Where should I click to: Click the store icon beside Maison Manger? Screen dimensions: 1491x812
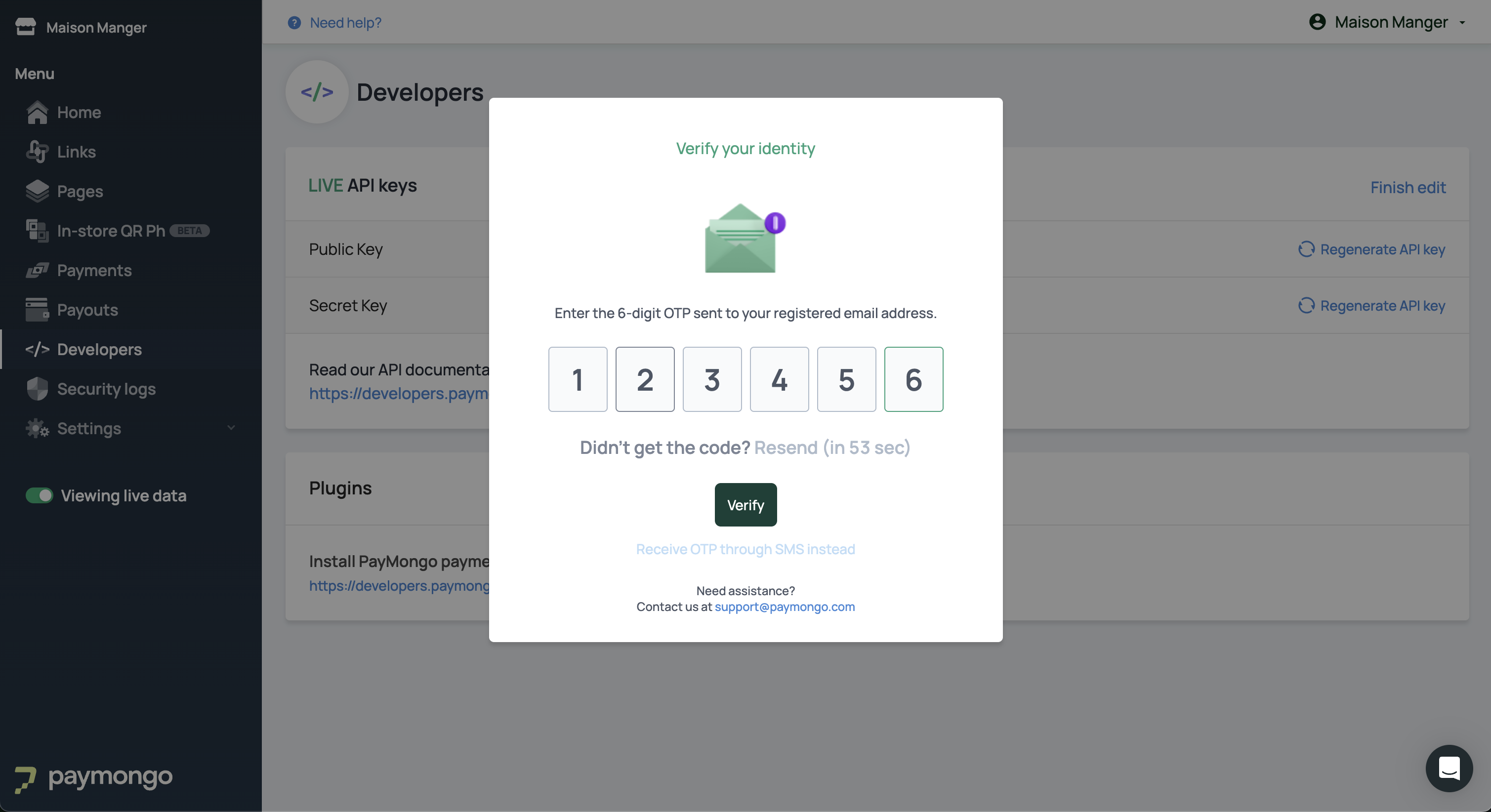tap(26, 27)
